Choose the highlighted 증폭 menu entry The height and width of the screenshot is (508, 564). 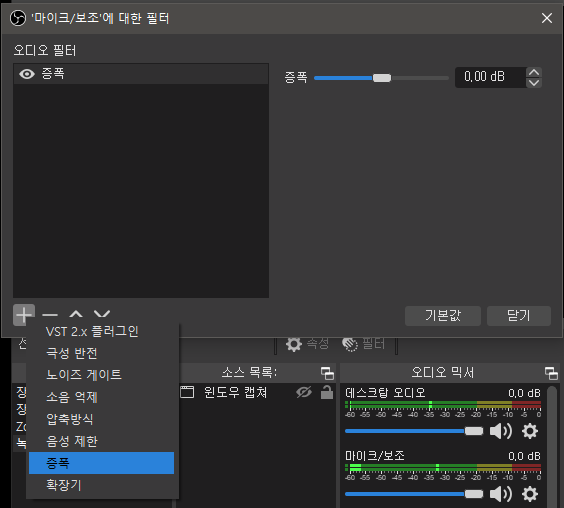tap(101, 463)
